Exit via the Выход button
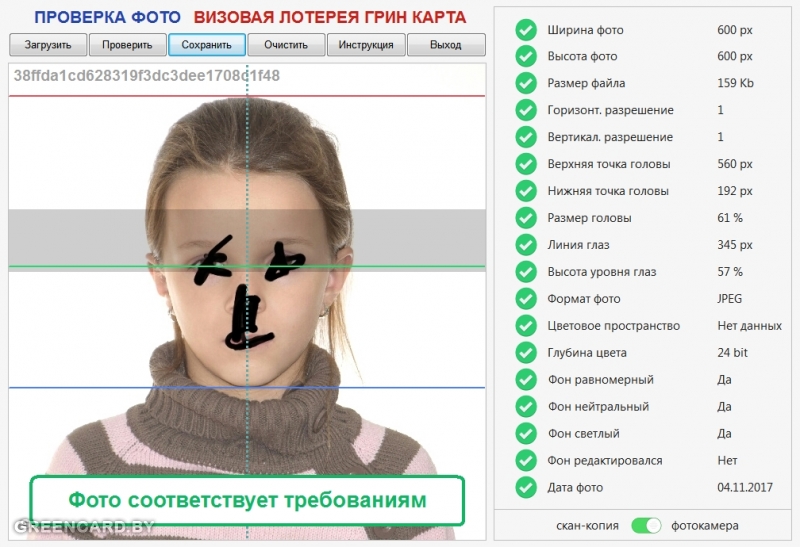The height and width of the screenshot is (547, 800). pos(446,45)
